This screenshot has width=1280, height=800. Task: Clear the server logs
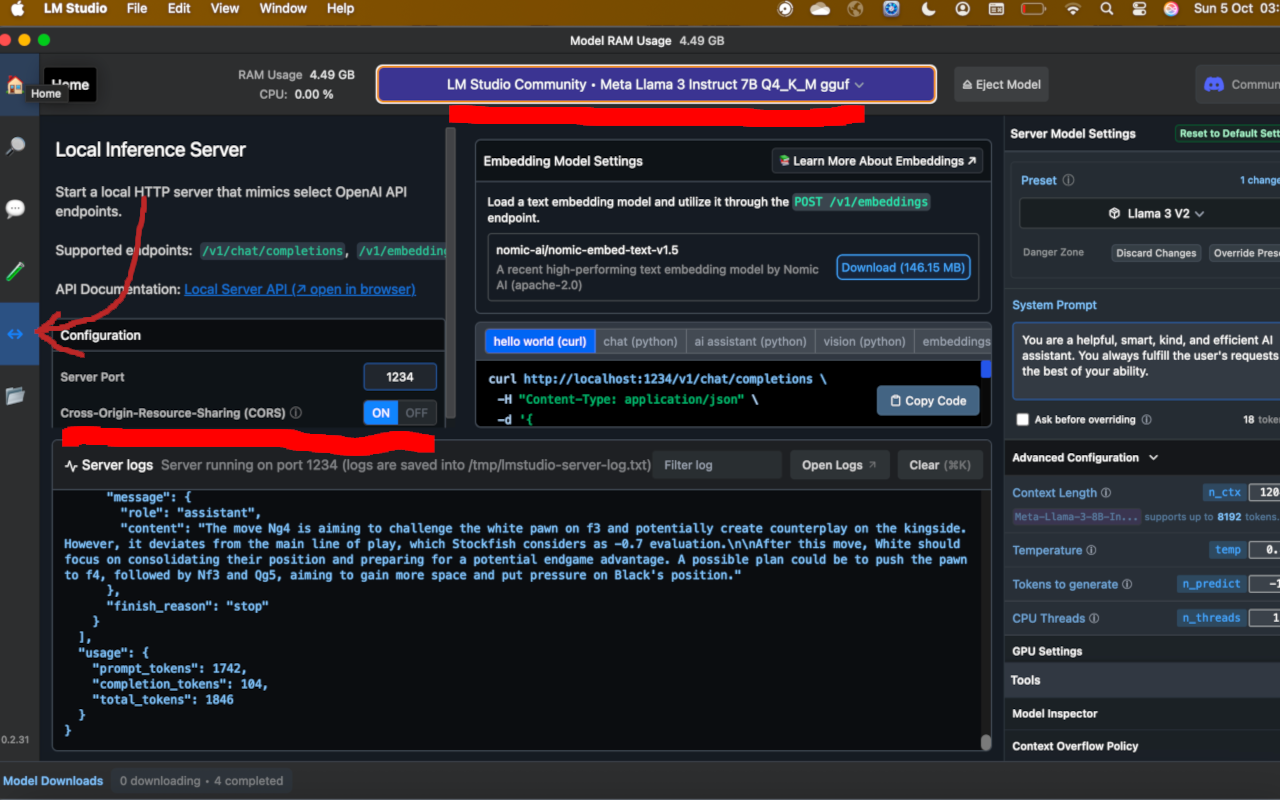tap(940, 465)
